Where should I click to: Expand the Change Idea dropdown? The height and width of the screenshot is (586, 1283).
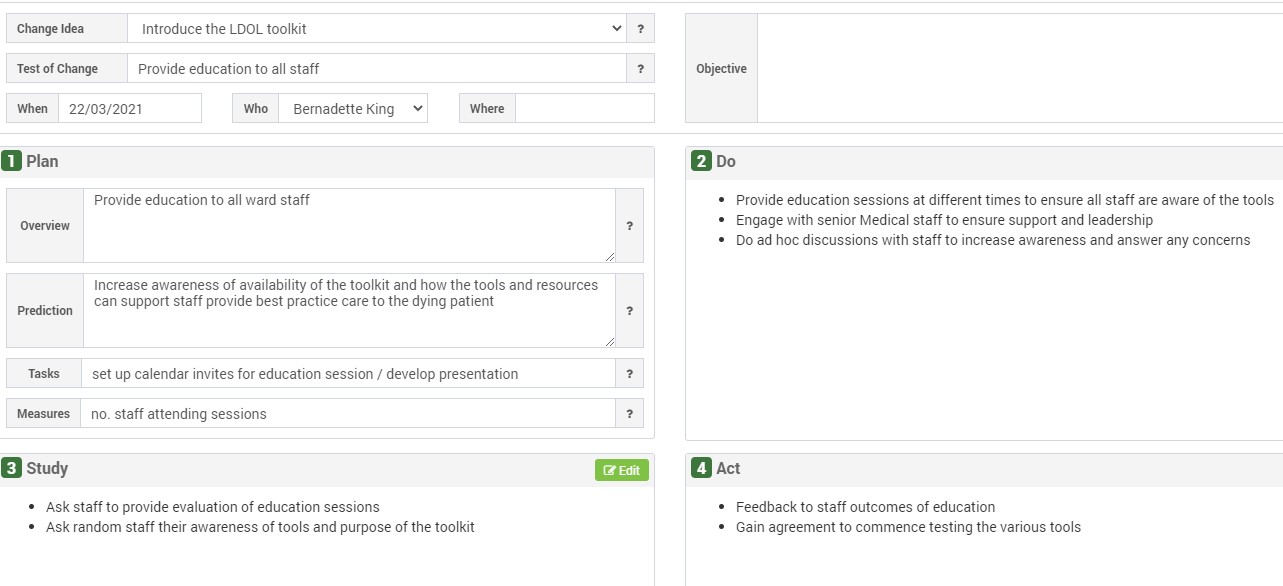(377, 29)
